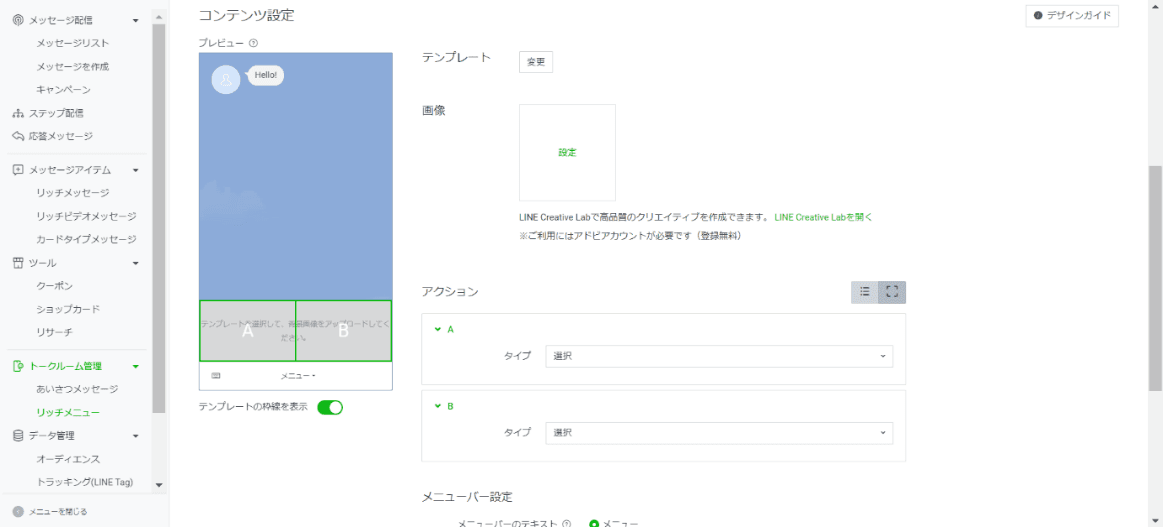Select the メニュー radio button

(x=594, y=524)
